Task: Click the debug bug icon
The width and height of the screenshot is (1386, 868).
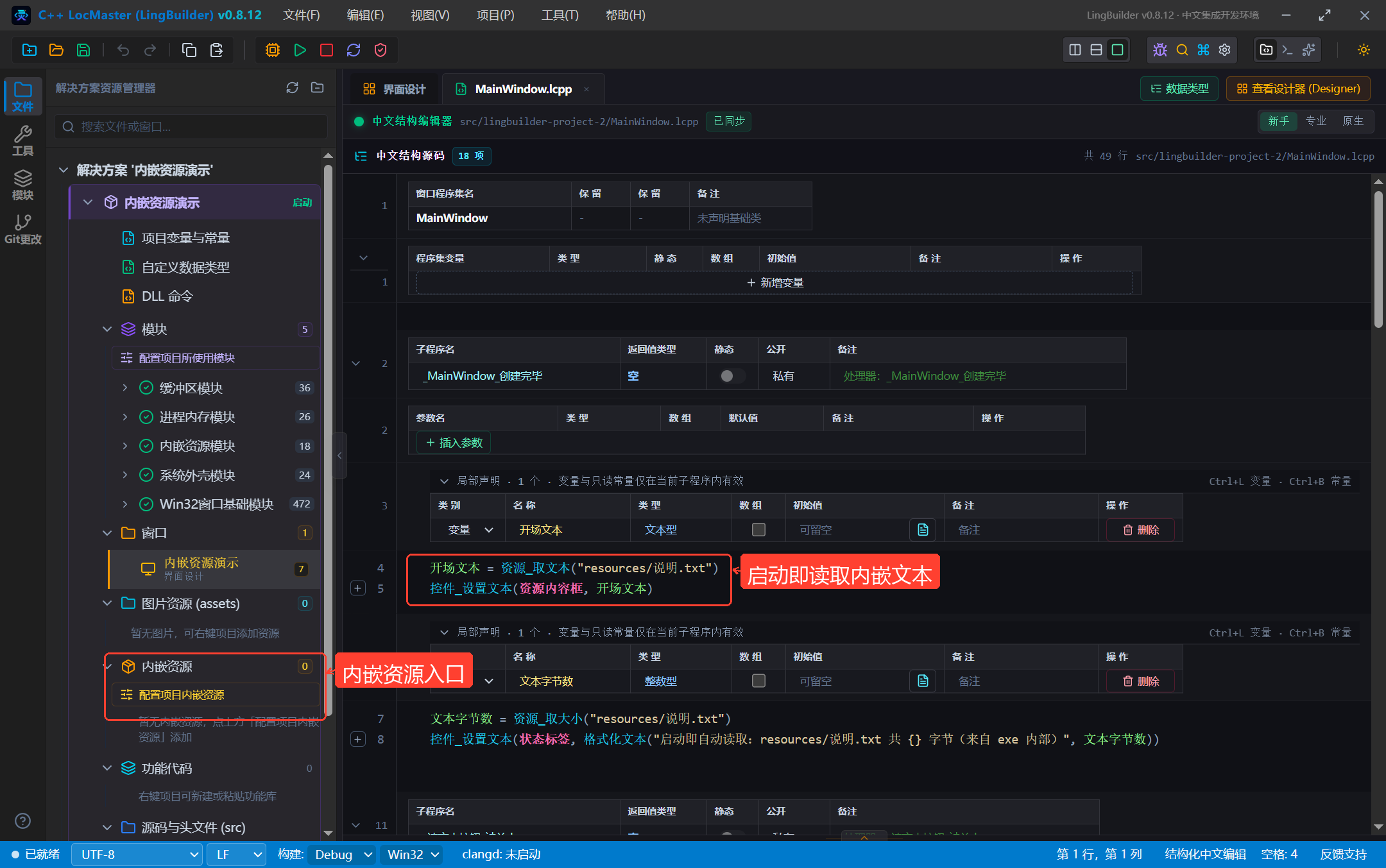Action: [1160, 50]
